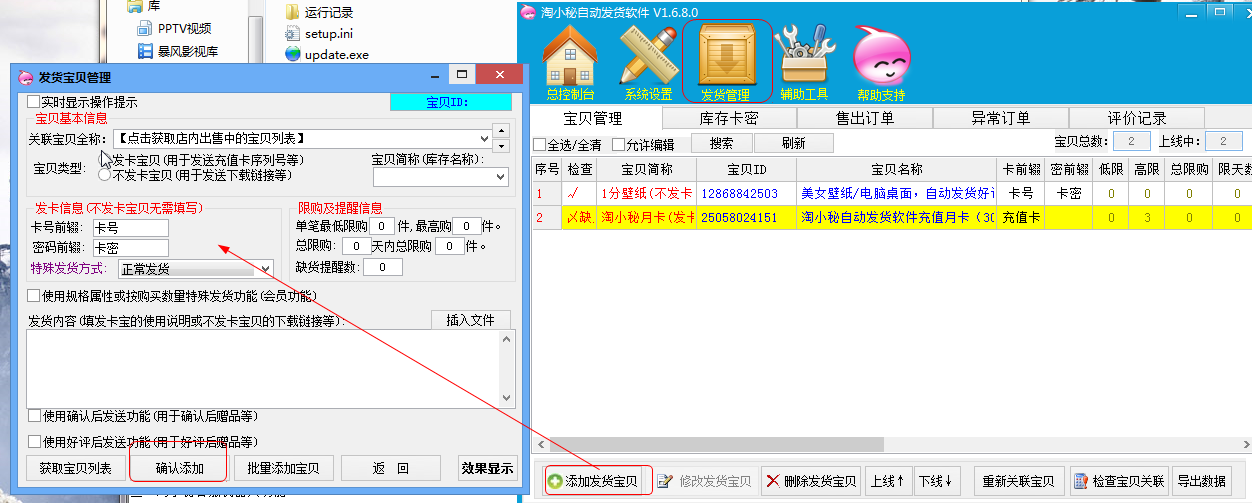
Task: Click the 密码前缀 input field
Action: tap(130, 247)
